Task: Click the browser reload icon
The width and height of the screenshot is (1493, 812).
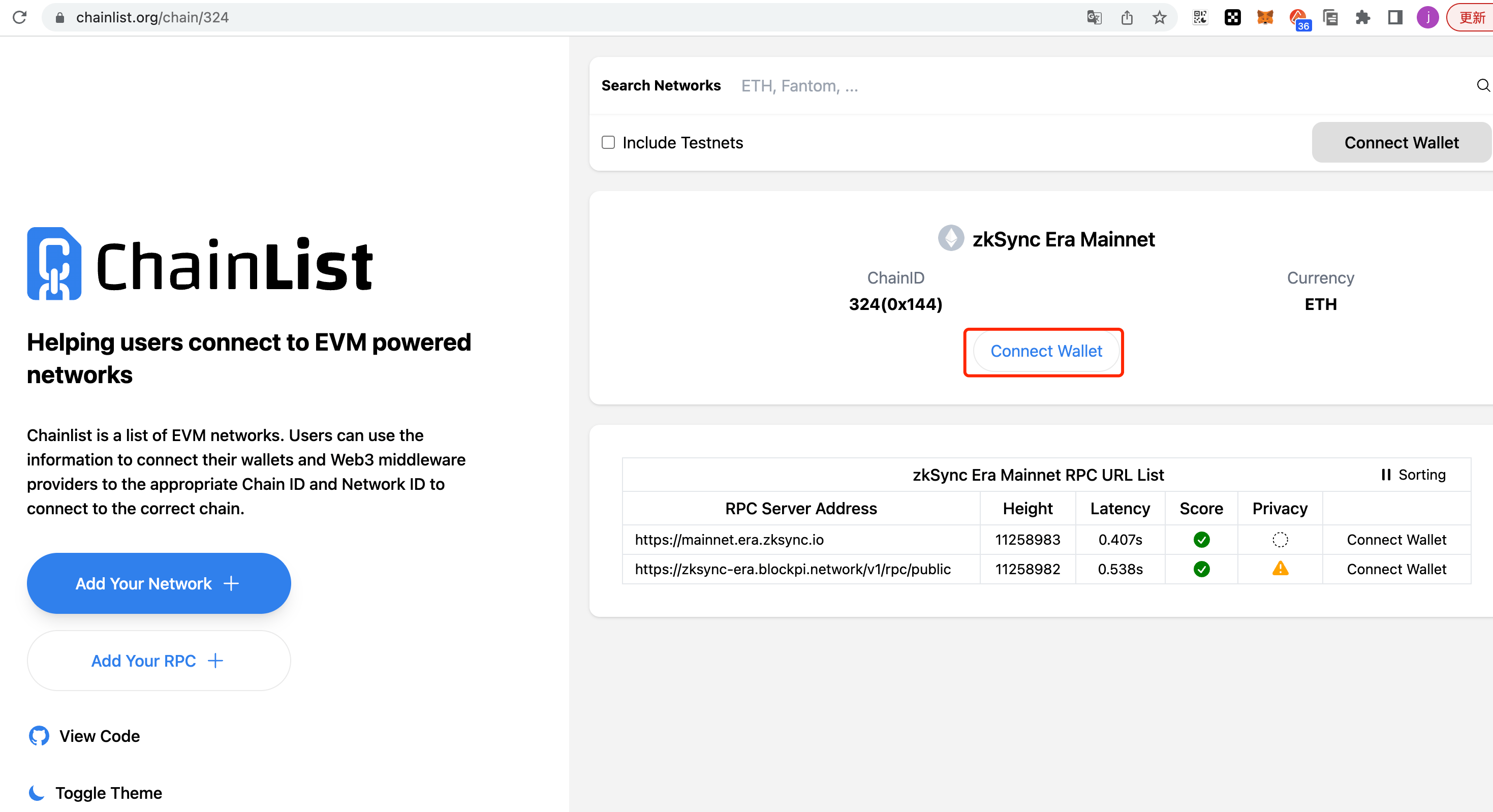Action: (20, 17)
